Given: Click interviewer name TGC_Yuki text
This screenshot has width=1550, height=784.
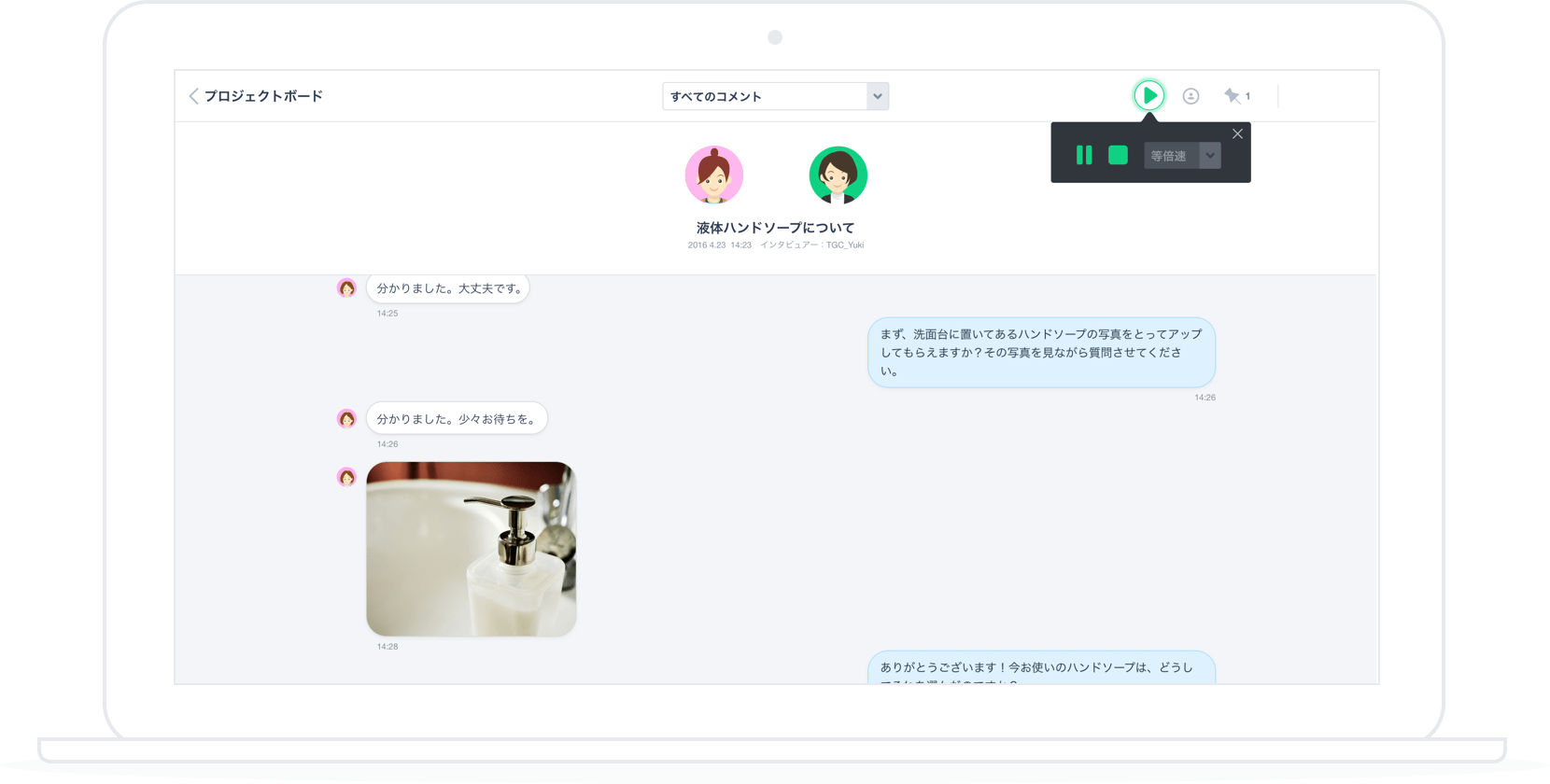Looking at the screenshot, I should 845,245.
